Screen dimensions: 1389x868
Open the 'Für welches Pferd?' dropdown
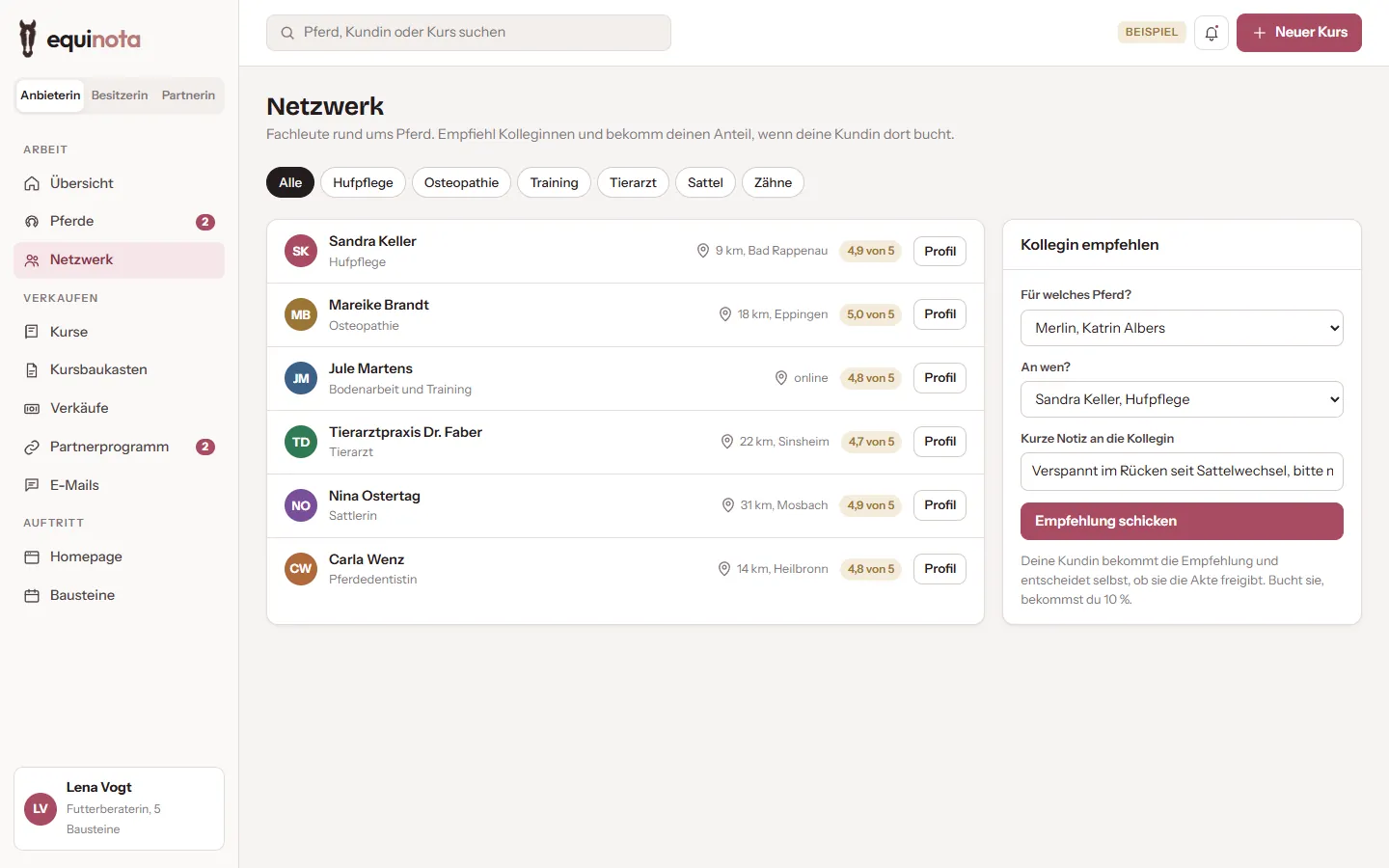click(x=1182, y=328)
